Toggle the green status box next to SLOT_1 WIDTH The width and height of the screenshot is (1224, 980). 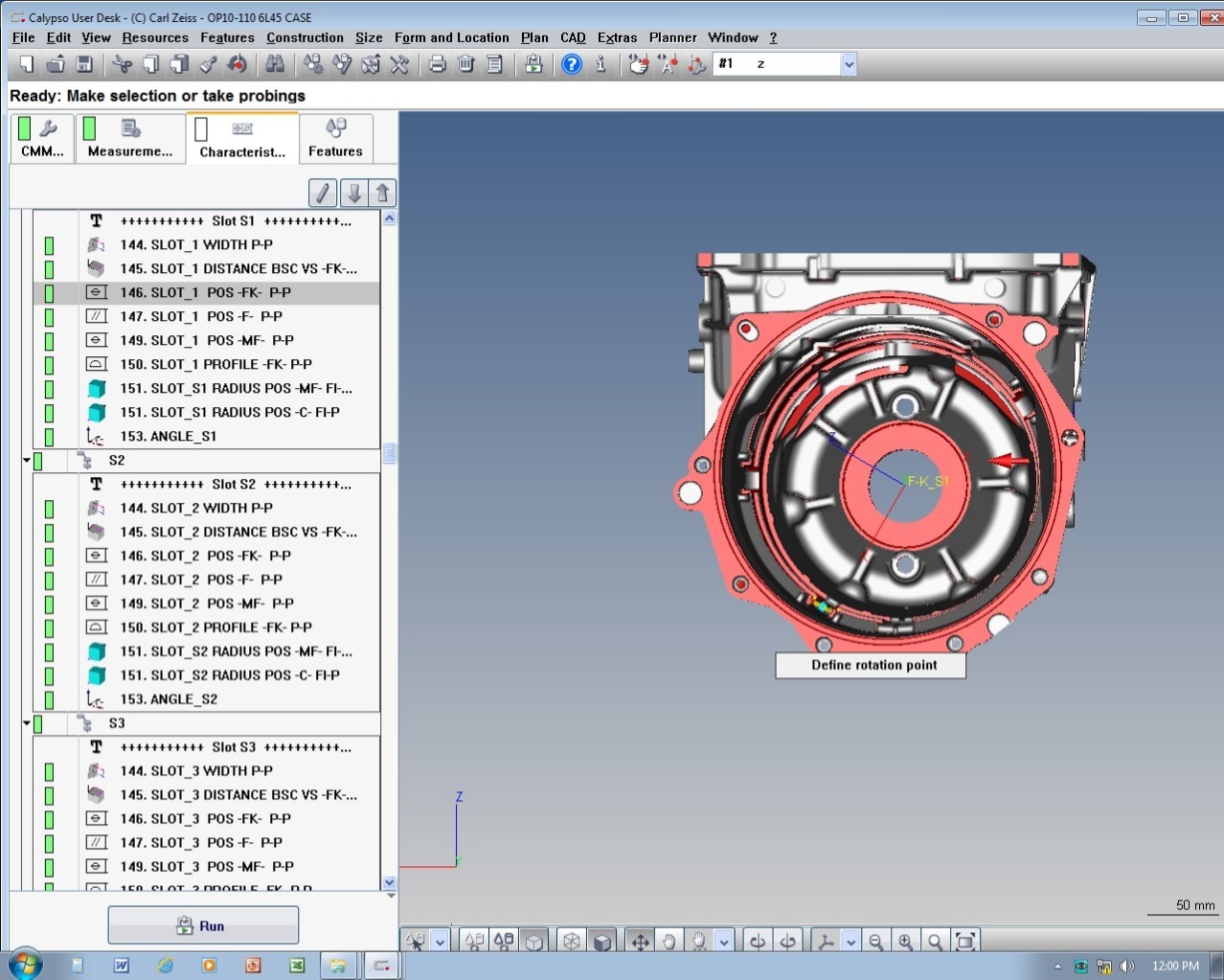point(48,245)
